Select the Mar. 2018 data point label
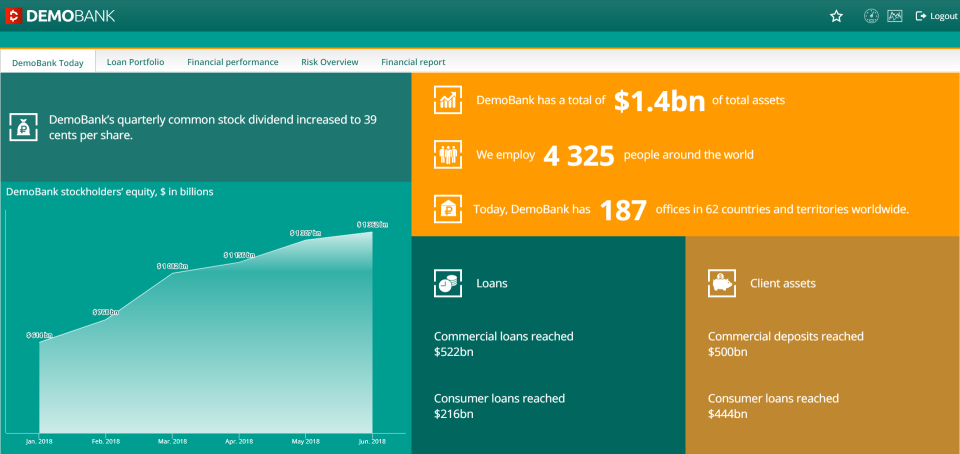Viewport: 960px width, 454px height. pyautogui.click(x=172, y=266)
